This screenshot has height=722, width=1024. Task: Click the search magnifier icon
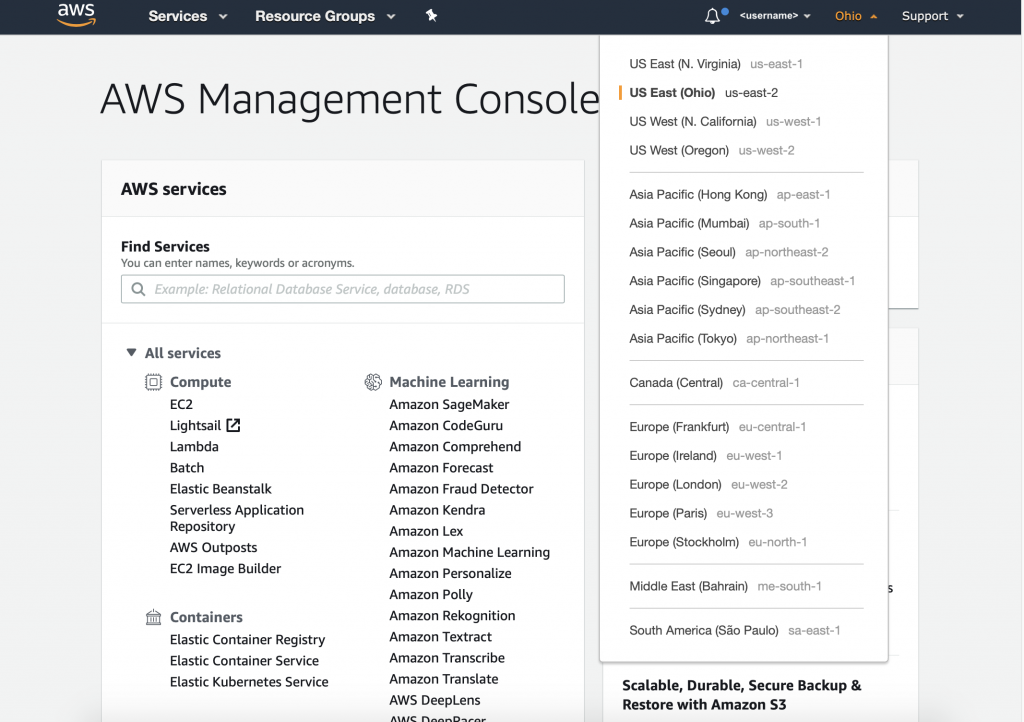137,289
